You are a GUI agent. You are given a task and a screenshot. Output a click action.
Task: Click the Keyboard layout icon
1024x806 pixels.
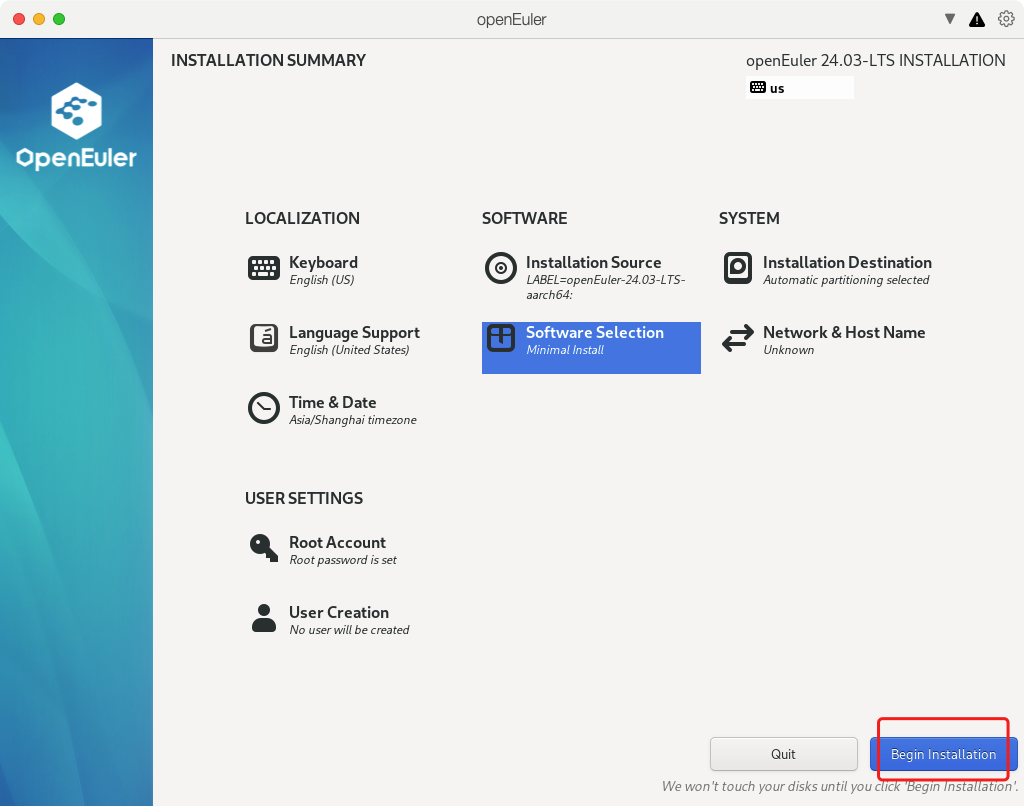264,268
